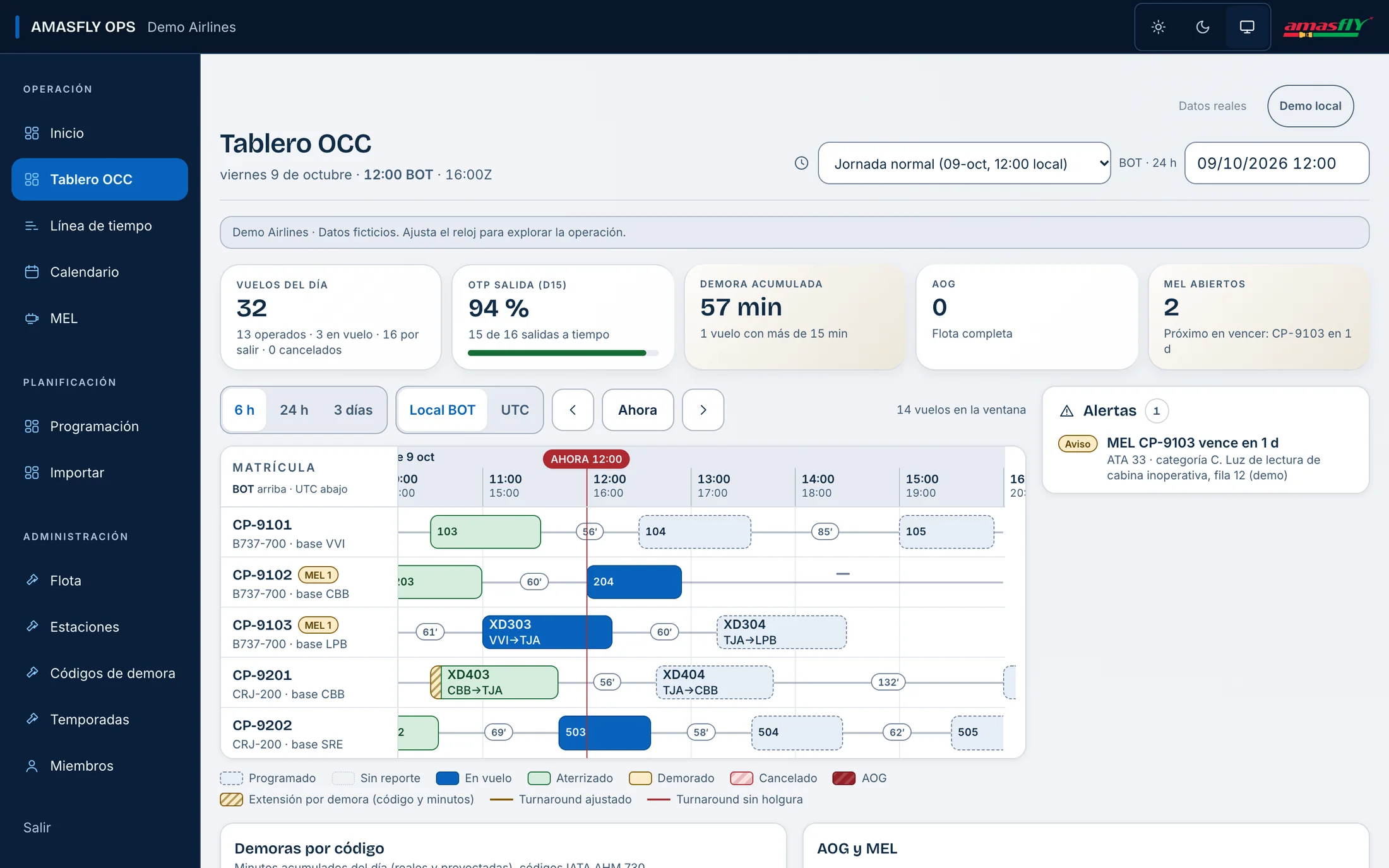Viewport: 1389px width, 868px height.
Task: Select flight XD303 VVI→TJA block
Action: coord(547,632)
